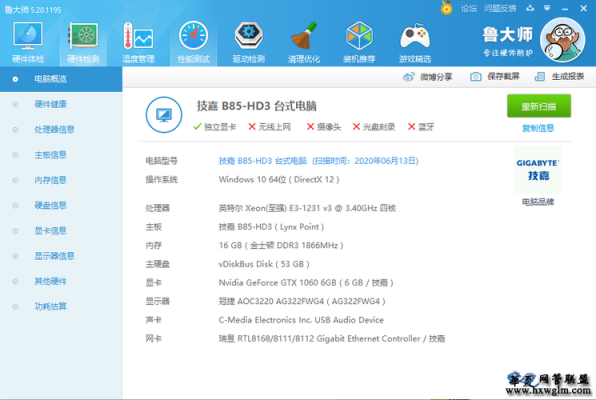Click the skin shirt icon in title bar
The height and width of the screenshot is (400, 596).
pyautogui.click(x=530, y=8)
